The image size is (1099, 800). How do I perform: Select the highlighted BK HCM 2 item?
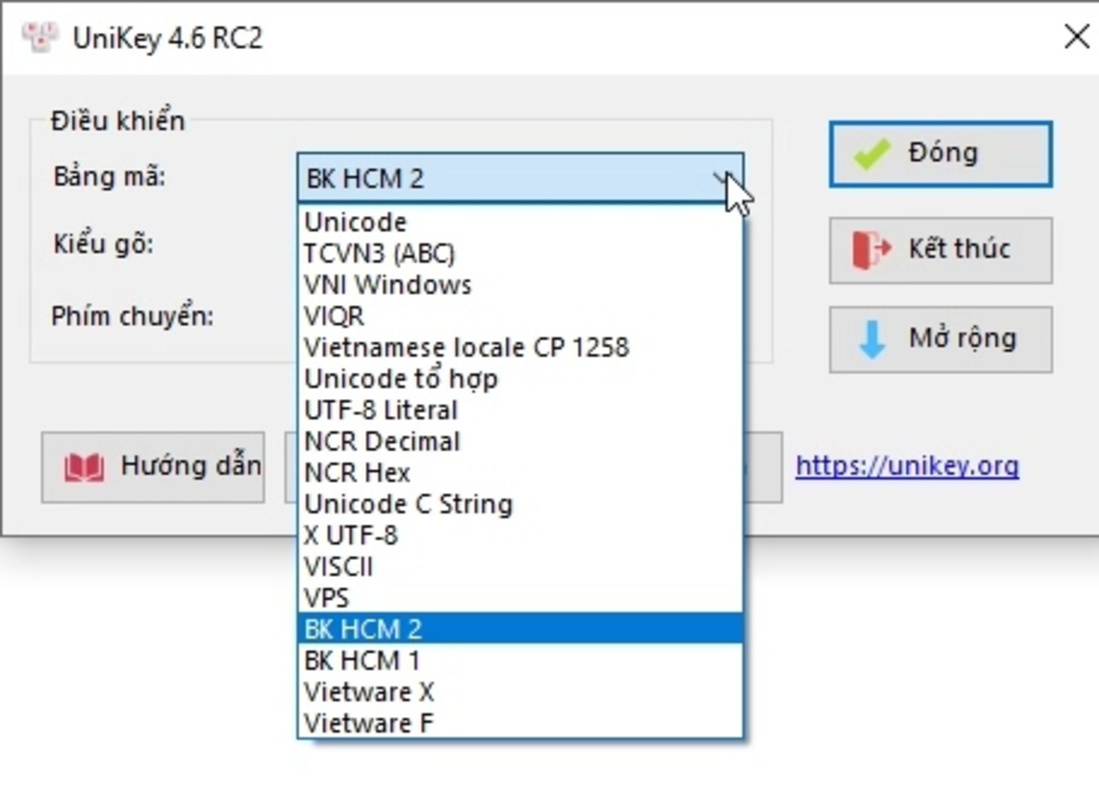pos(520,629)
